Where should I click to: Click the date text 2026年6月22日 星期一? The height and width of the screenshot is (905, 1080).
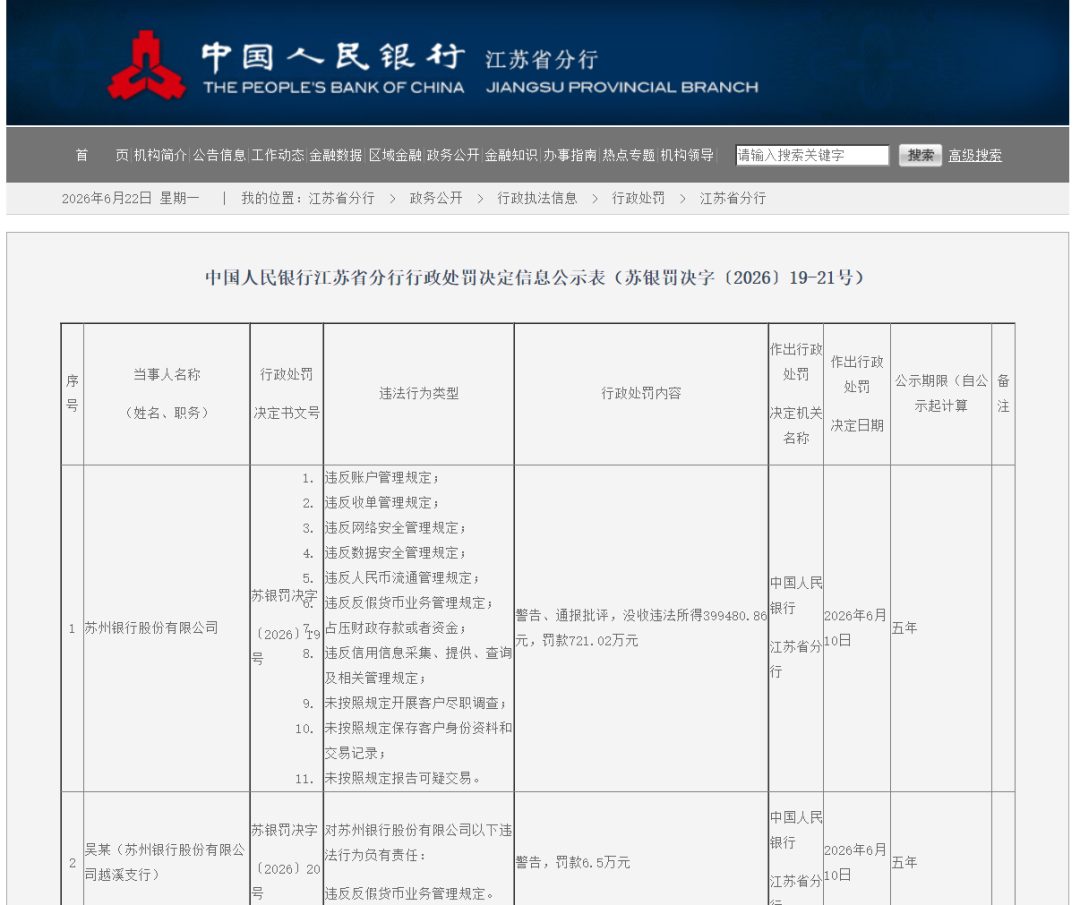coord(130,198)
